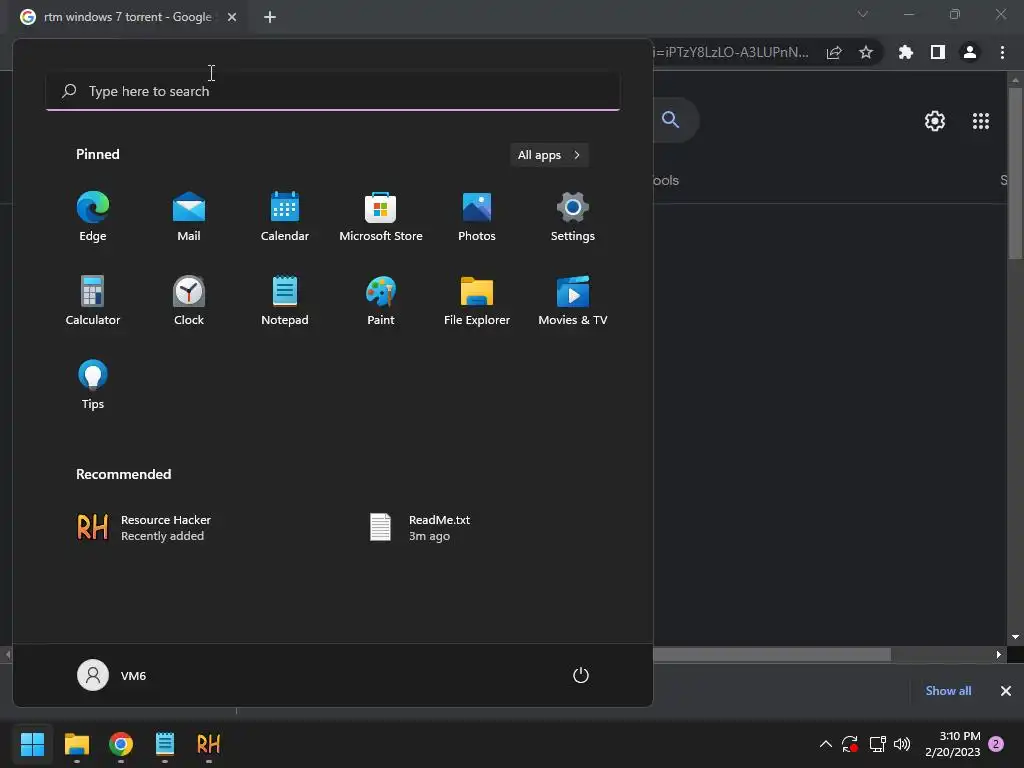This screenshot has height=768, width=1024.
Task: Open Chrome profile icon
Action: [970, 53]
